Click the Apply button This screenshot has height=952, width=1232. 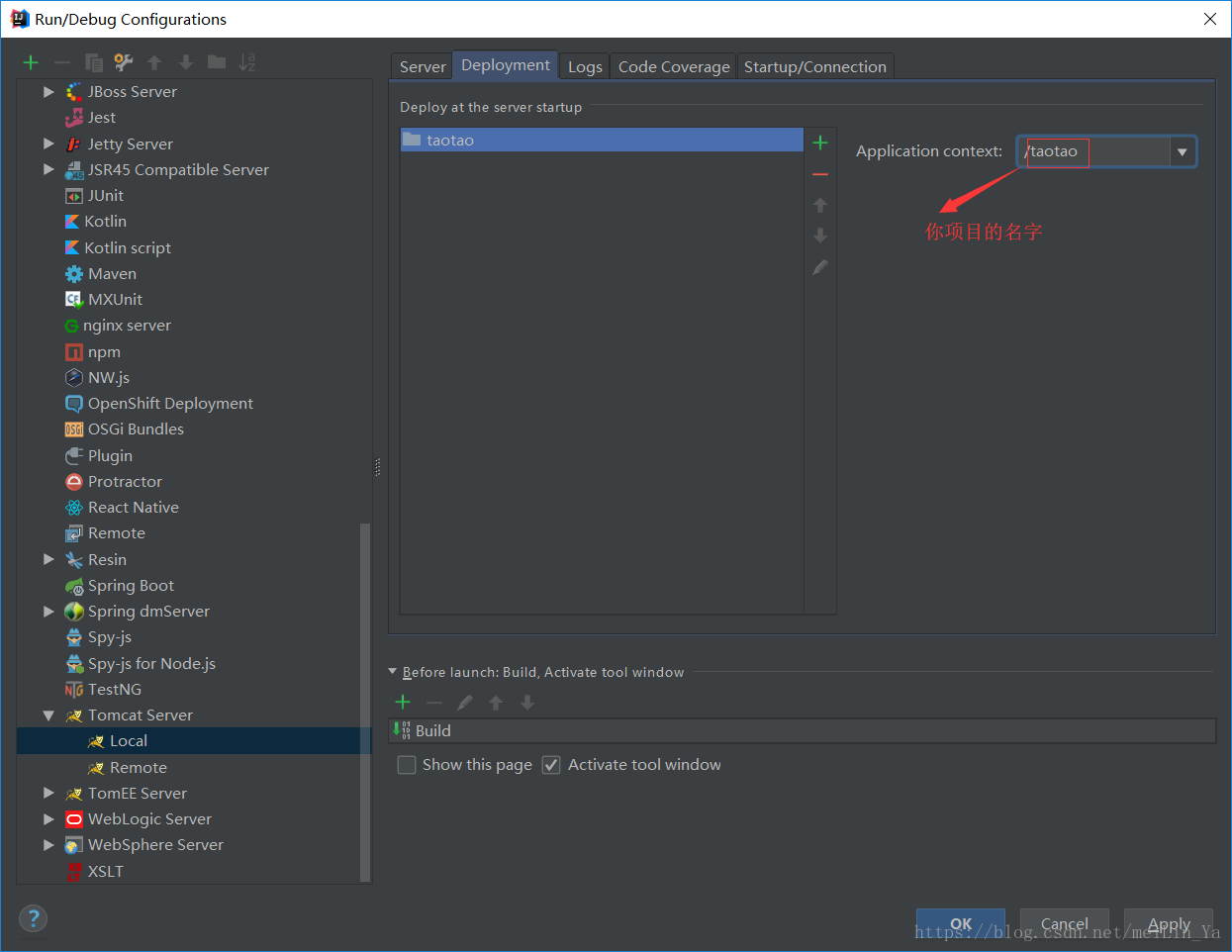tap(1169, 924)
